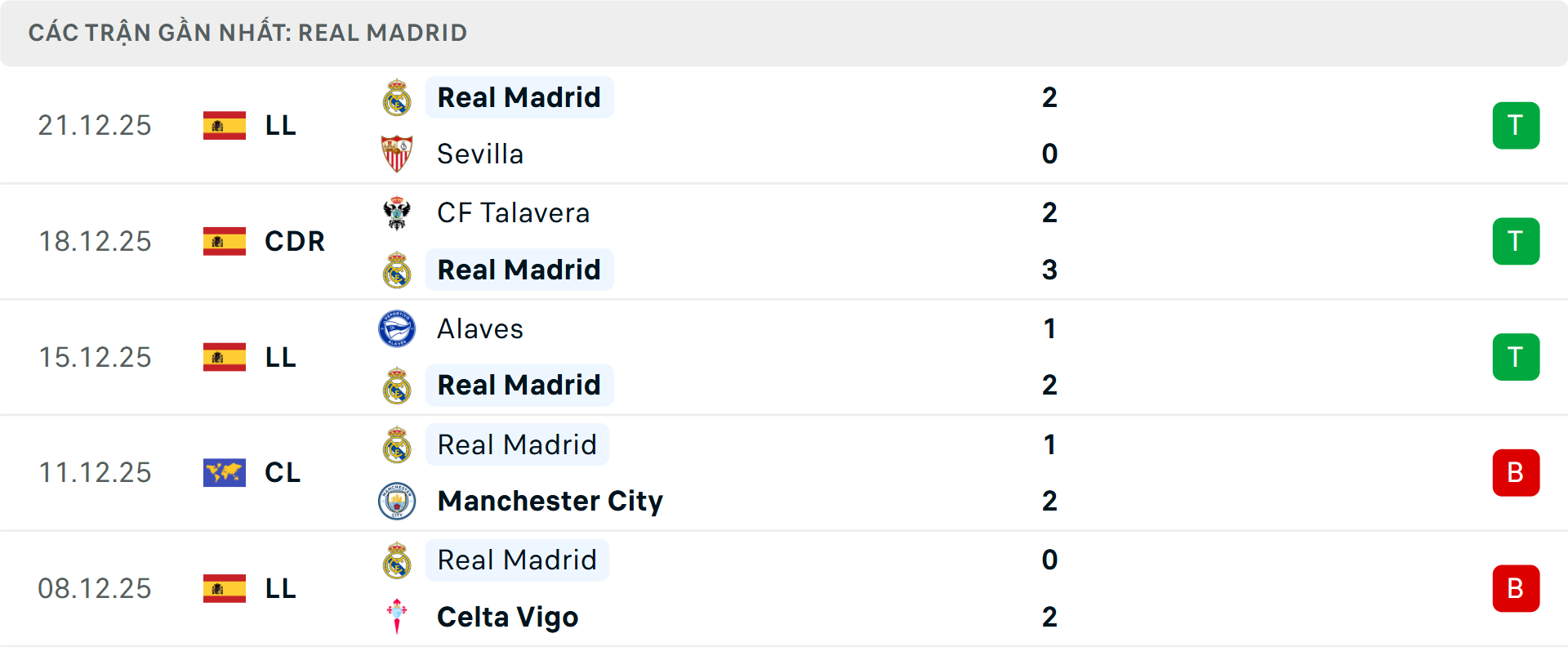Select the date 21.12.25
Viewport: 1568px width, 647px height.
coord(95,126)
